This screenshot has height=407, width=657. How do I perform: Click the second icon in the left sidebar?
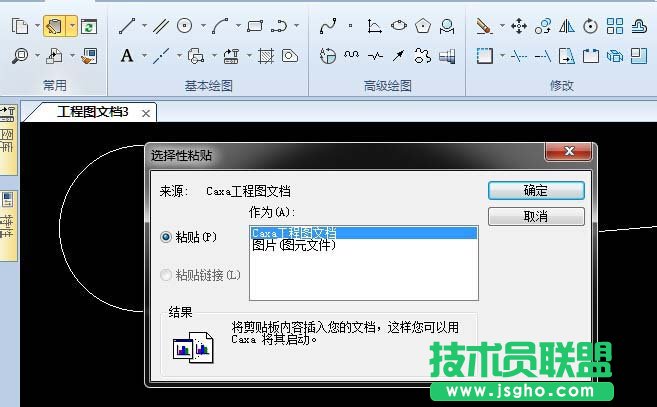click(x=7, y=200)
